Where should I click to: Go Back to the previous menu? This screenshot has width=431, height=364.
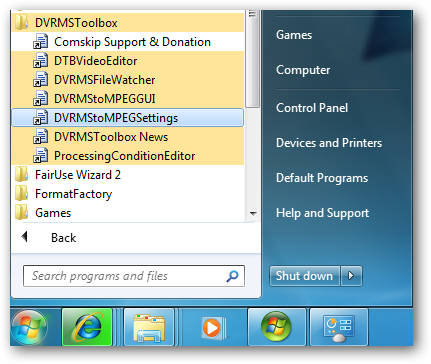click(x=64, y=238)
